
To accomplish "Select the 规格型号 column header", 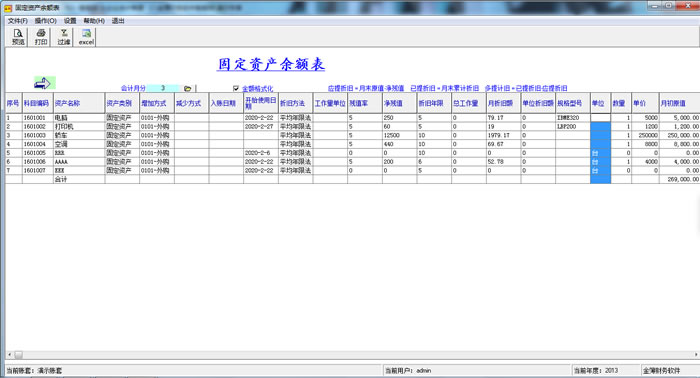I will 573,103.
